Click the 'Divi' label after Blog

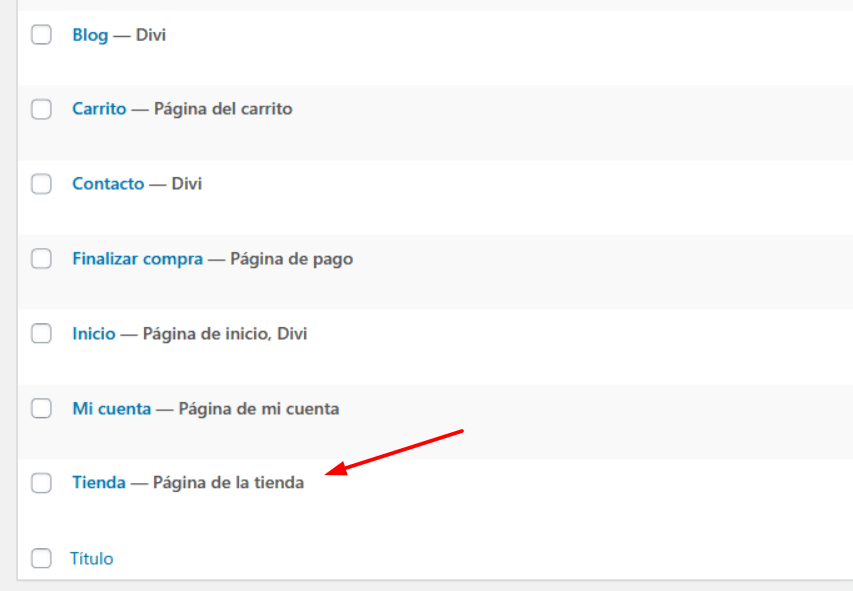(151, 35)
